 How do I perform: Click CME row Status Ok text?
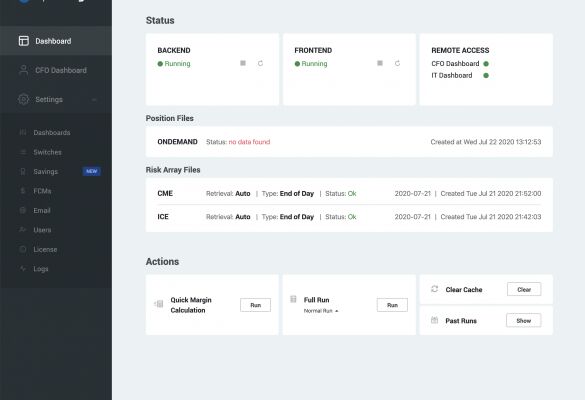coord(341,194)
